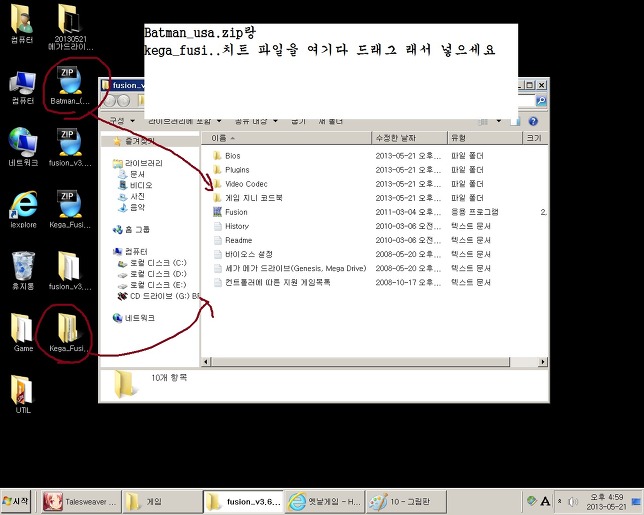Viewport: 644px width, 515px height.
Task: Select 라이브러리 in the navigation pane
Action: click(138, 163)
